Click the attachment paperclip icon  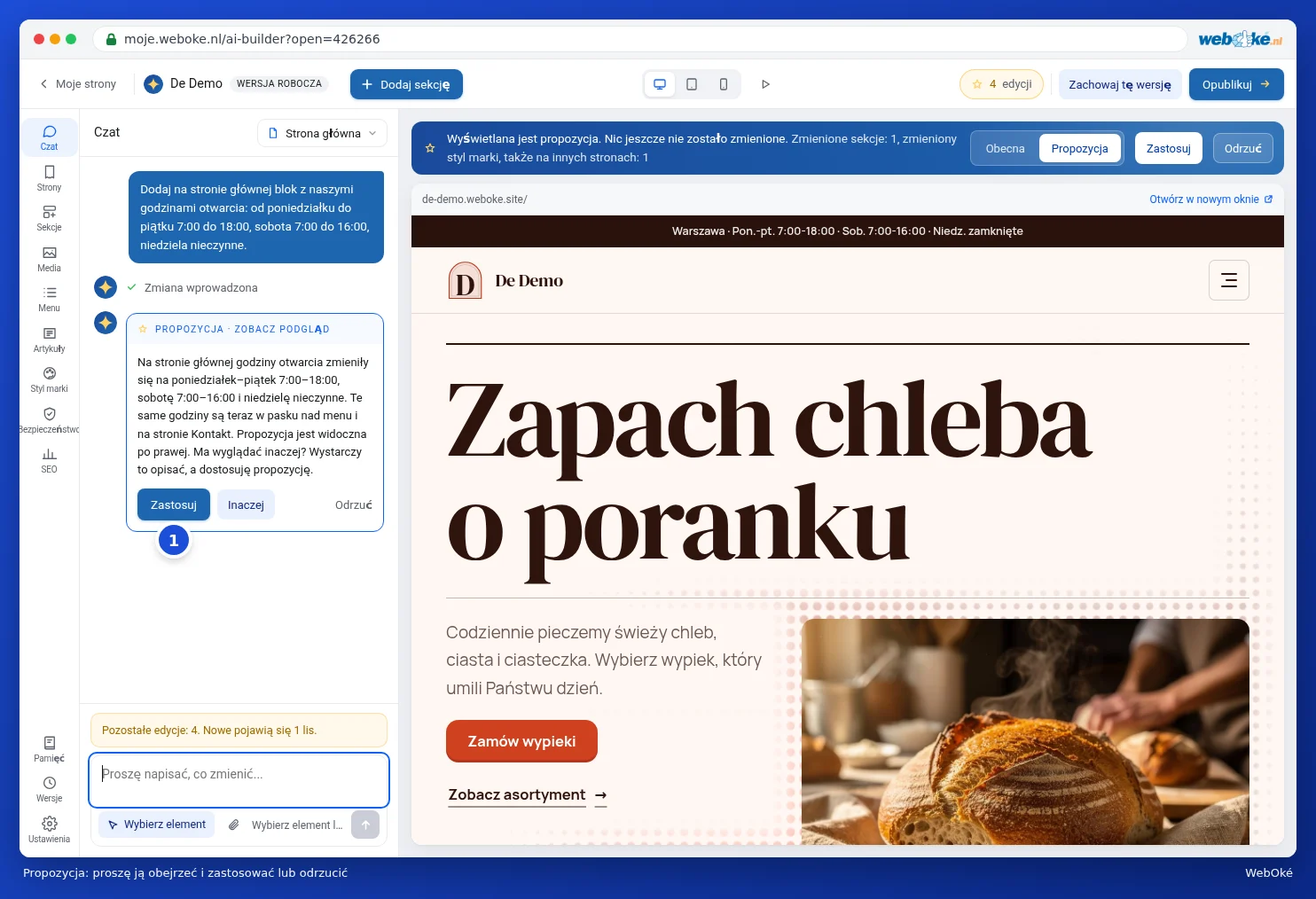[234, 825]
